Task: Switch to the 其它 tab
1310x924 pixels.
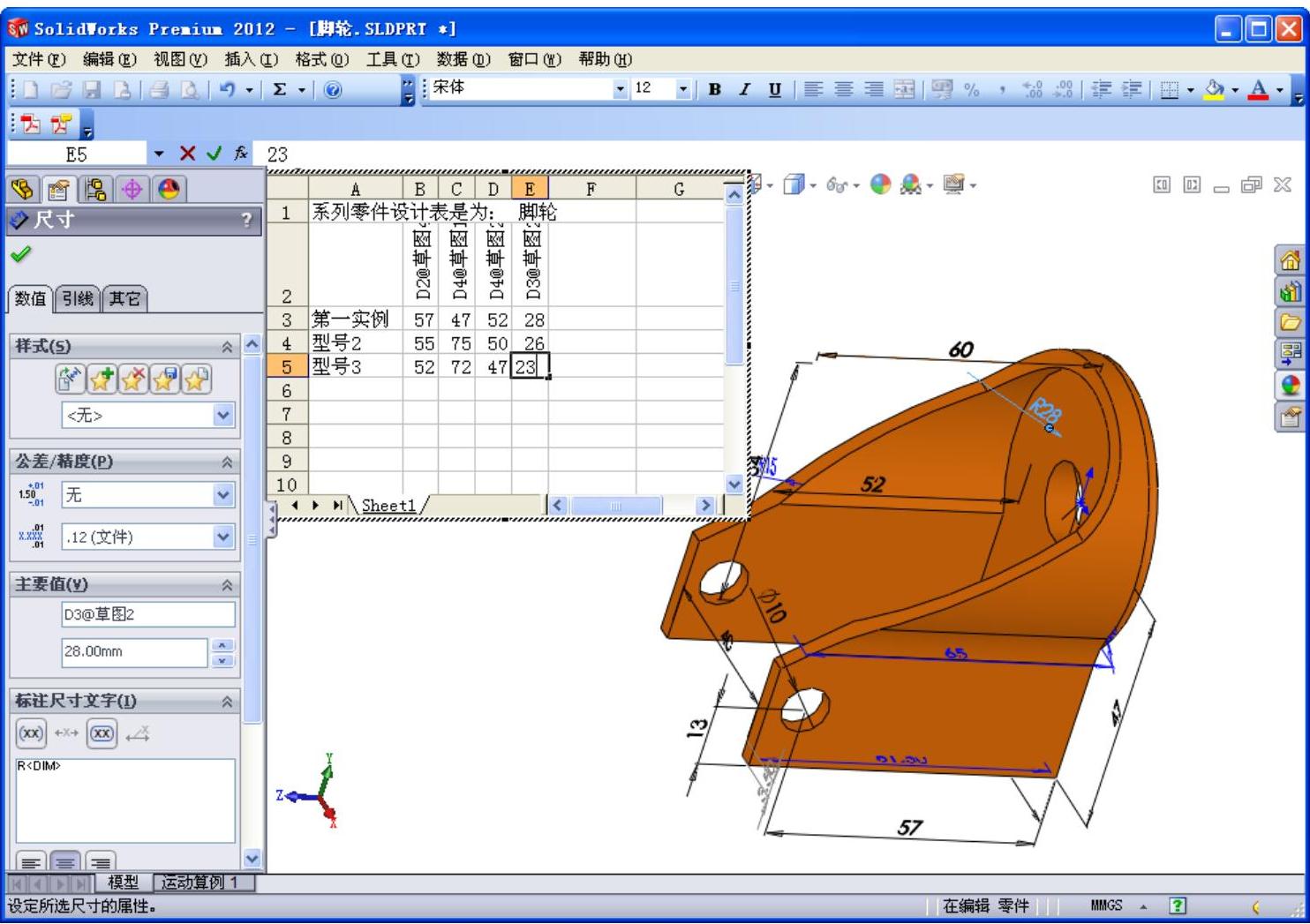Action: pos(124,299)
